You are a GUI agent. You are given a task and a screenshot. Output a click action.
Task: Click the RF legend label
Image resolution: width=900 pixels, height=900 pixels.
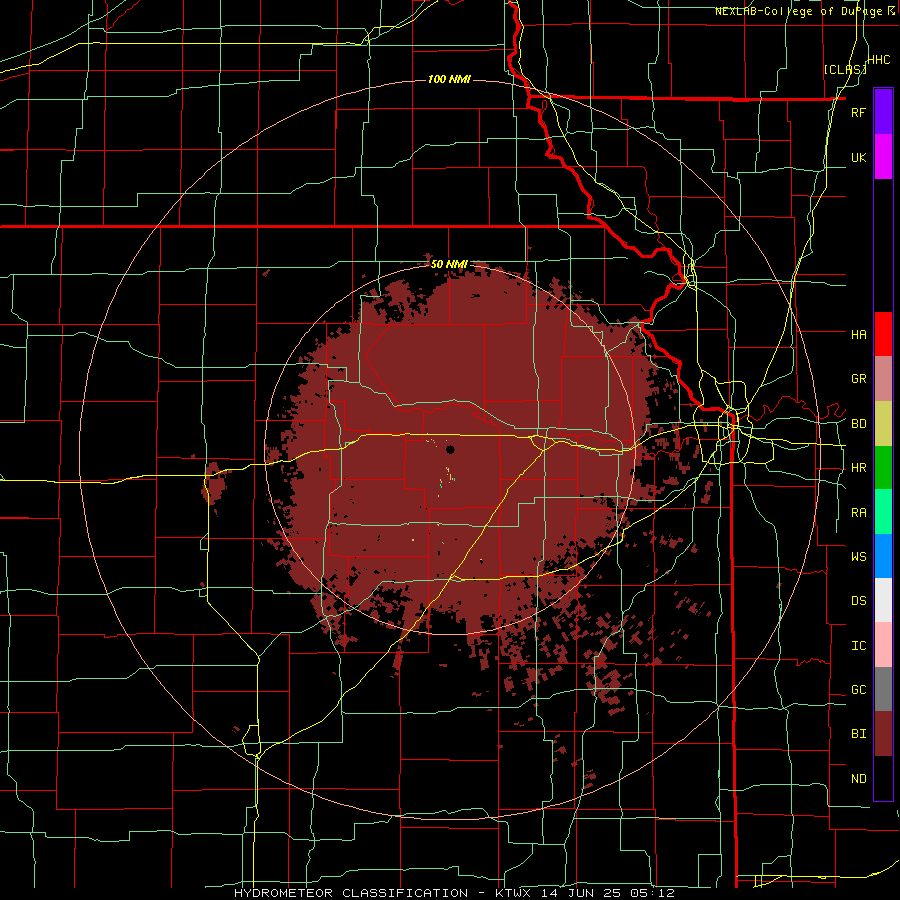tap(858, 112)
